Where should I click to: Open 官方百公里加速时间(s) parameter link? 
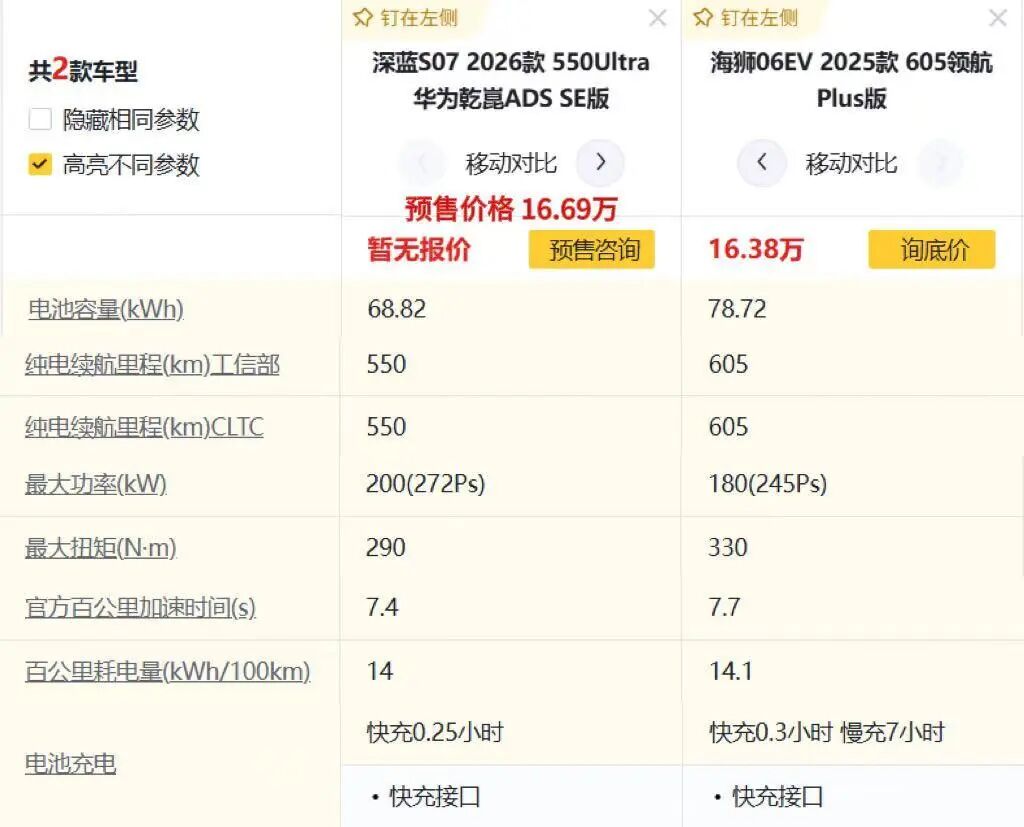pos(140,608)
